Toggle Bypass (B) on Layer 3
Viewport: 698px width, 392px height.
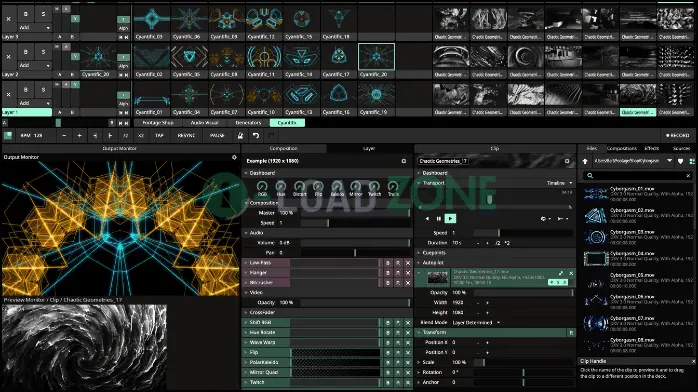tap(25, 14)
